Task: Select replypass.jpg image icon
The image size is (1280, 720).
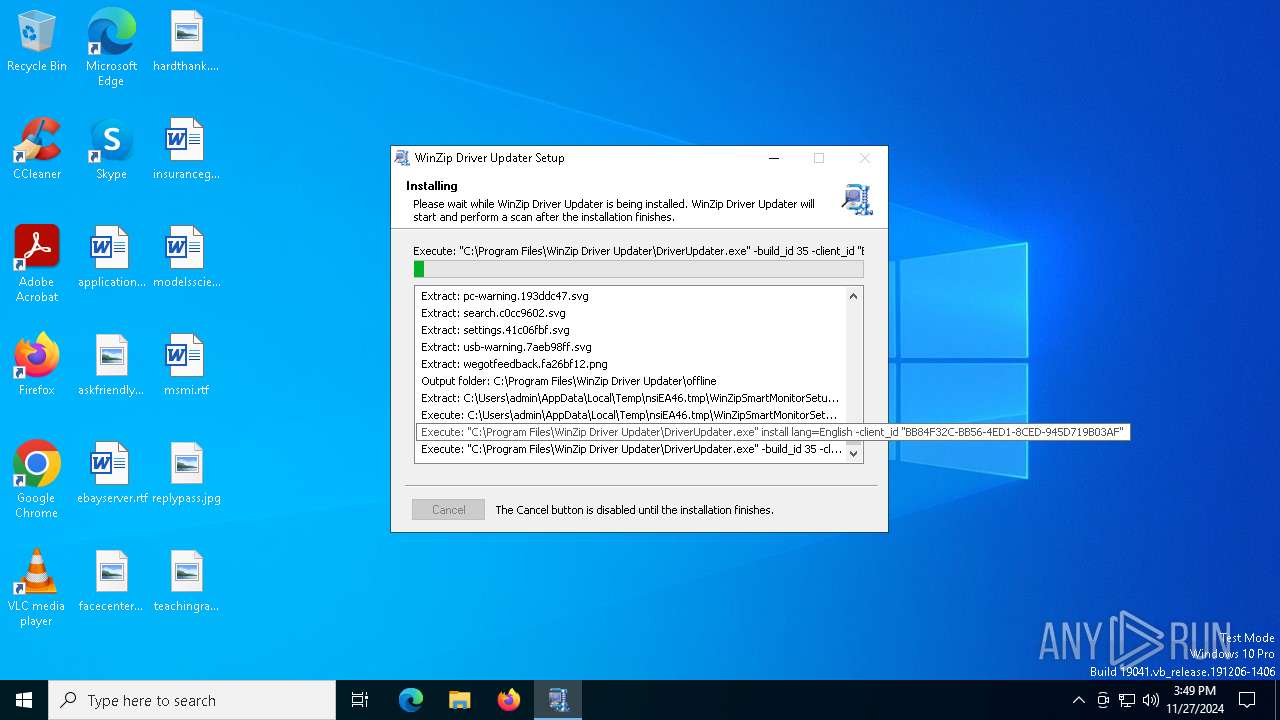Action: click(x=186, y=473)
